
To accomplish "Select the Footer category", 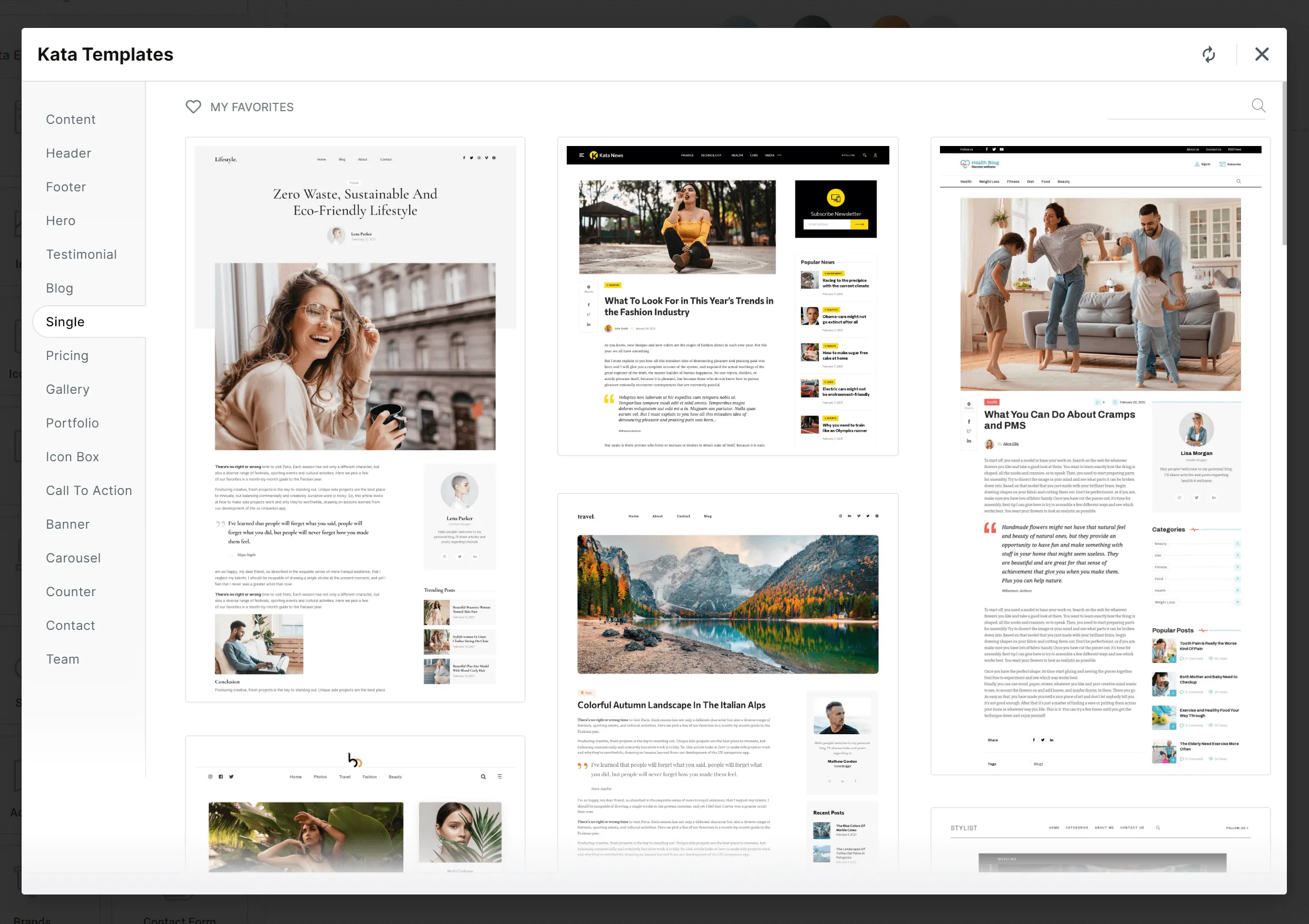I will pyautogui.click(x=66, y=187).
